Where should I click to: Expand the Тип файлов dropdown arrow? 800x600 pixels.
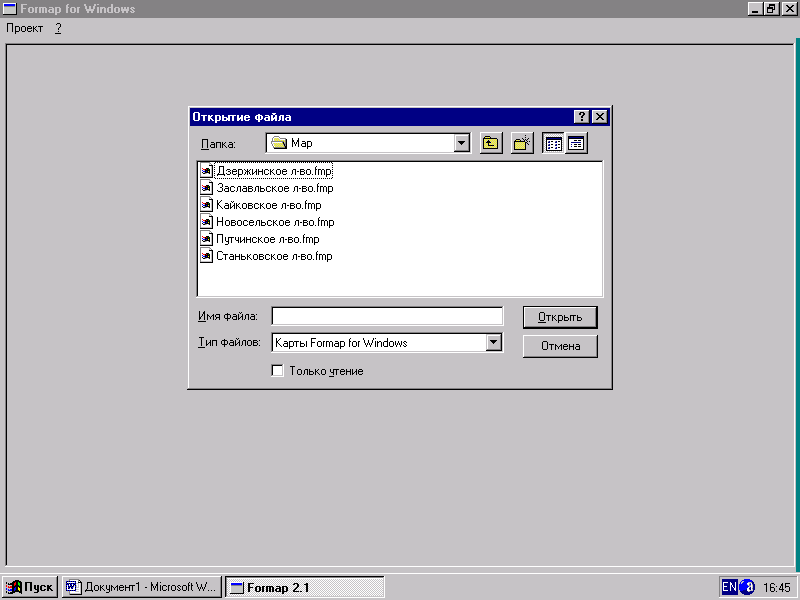[493, 342]
